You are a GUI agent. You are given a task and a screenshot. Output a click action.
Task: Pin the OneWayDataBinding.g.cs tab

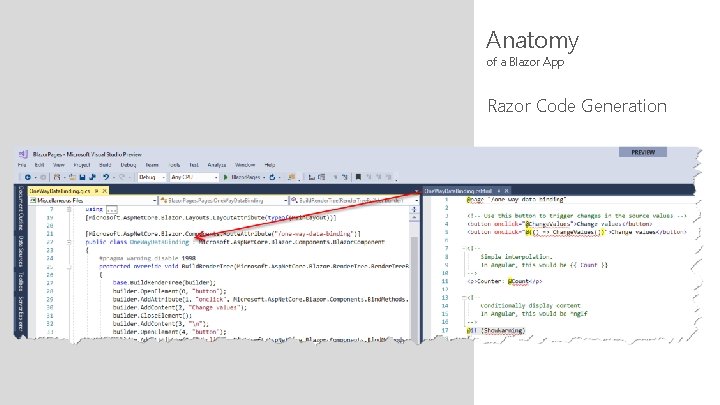click(x=96, y=191)
